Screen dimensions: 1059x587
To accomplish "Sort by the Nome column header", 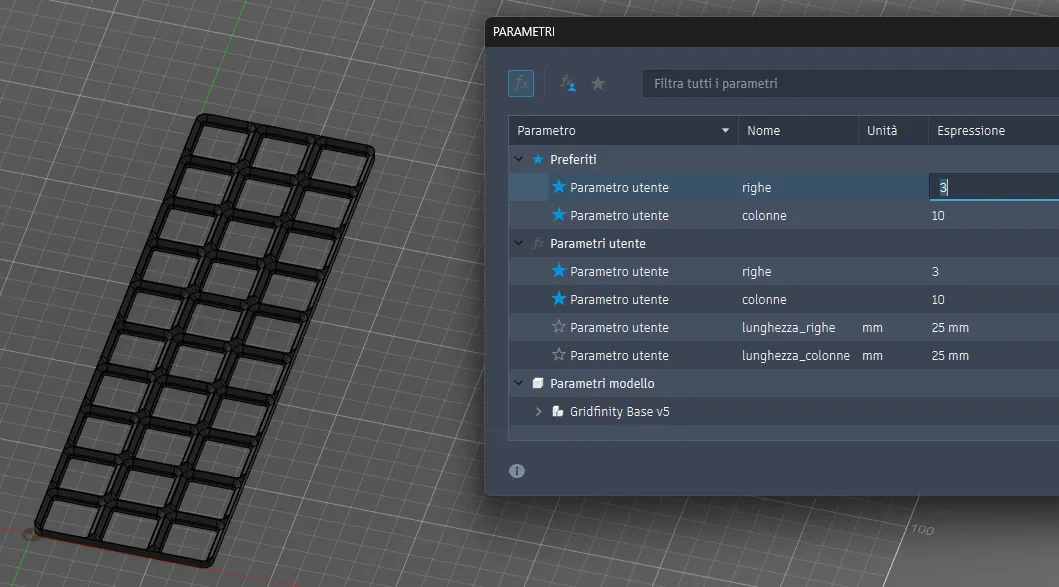I will tap(798, 130).
